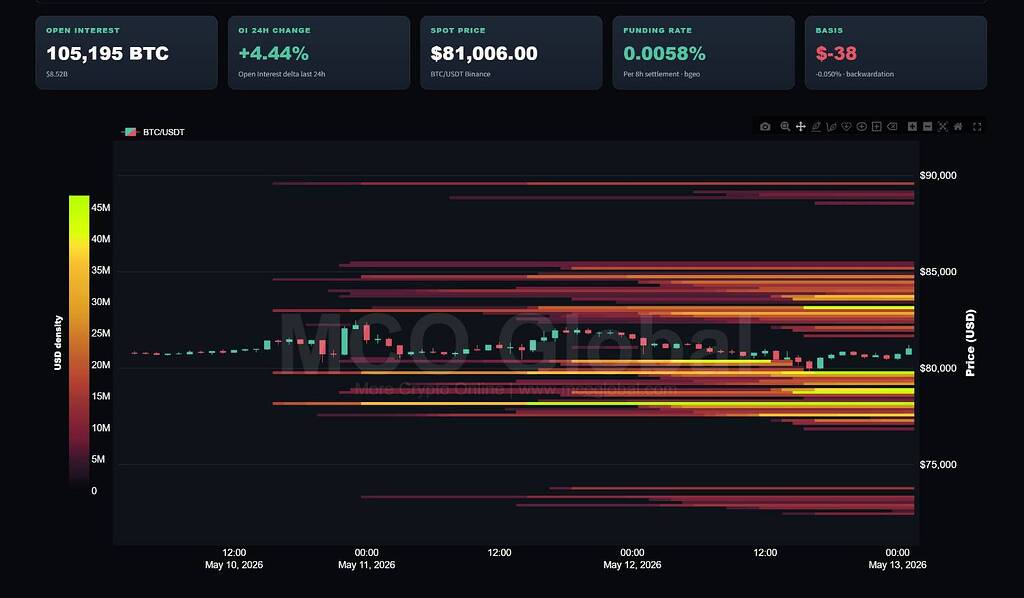Click the "Price (USD)" axis title
1024x598 pixels.
click(x=970, y=343)
